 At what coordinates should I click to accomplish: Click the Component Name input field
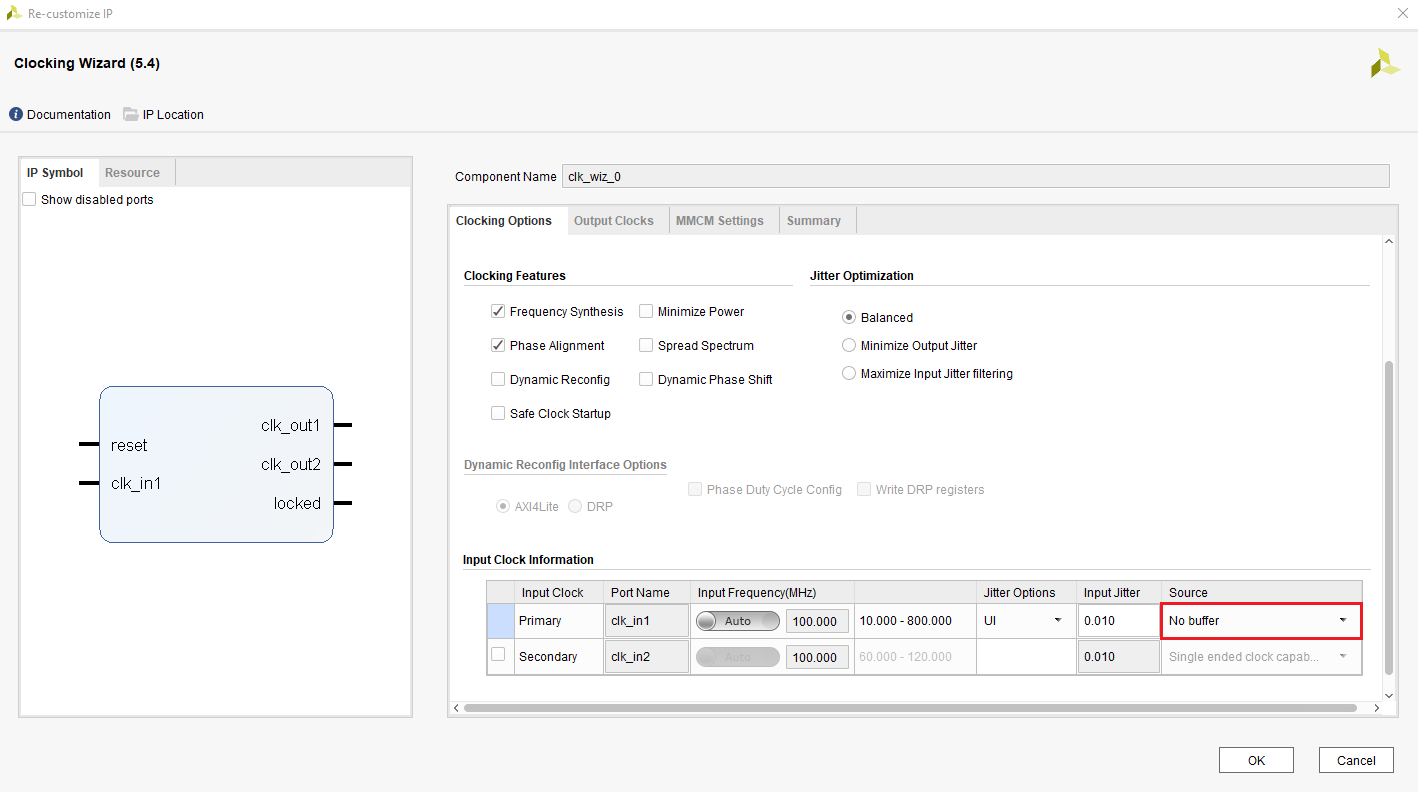click(800, 176)
